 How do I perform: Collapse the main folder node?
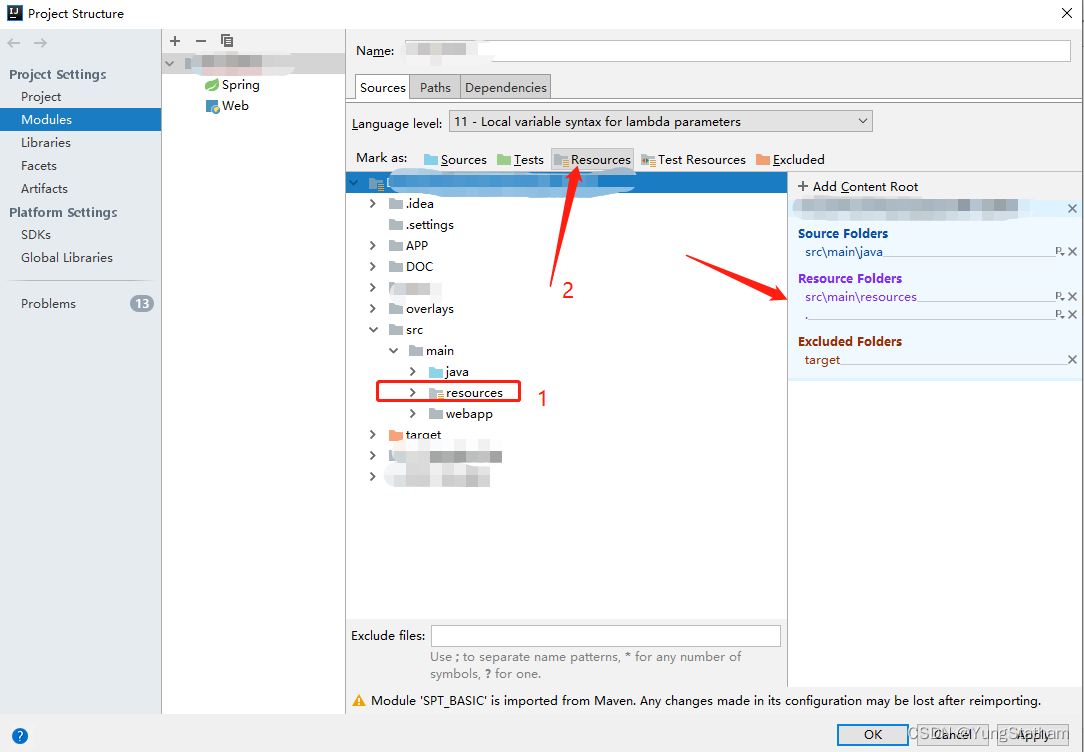[x=393, y=350]
